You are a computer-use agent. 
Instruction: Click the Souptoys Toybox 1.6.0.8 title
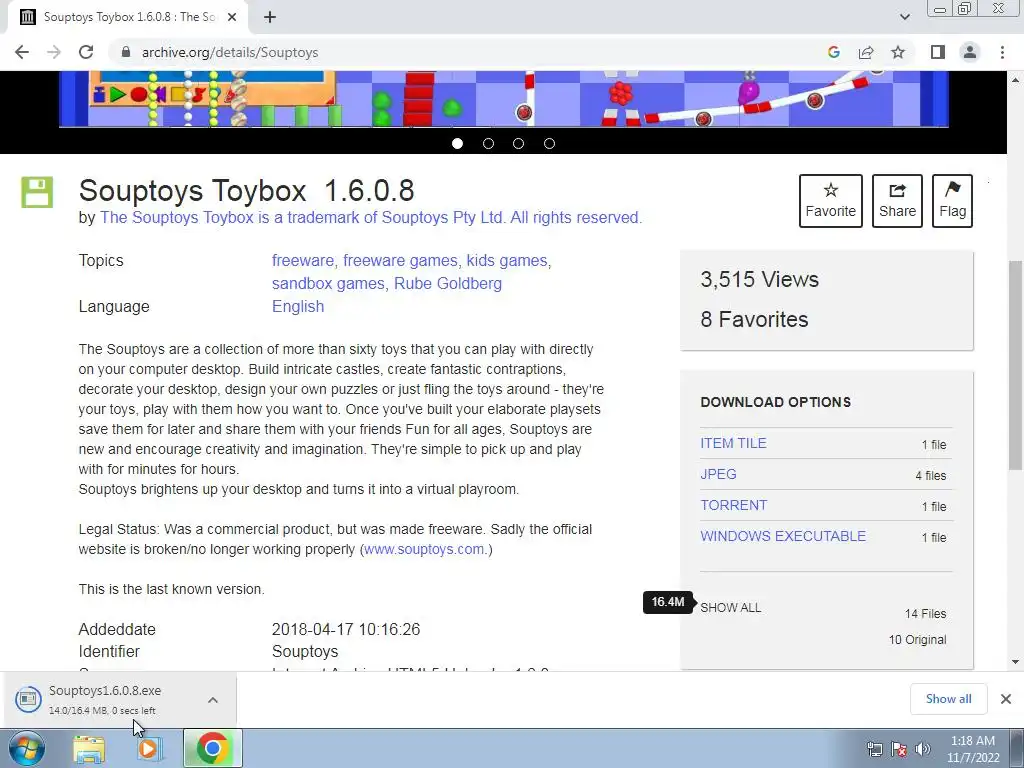point(246,191)
